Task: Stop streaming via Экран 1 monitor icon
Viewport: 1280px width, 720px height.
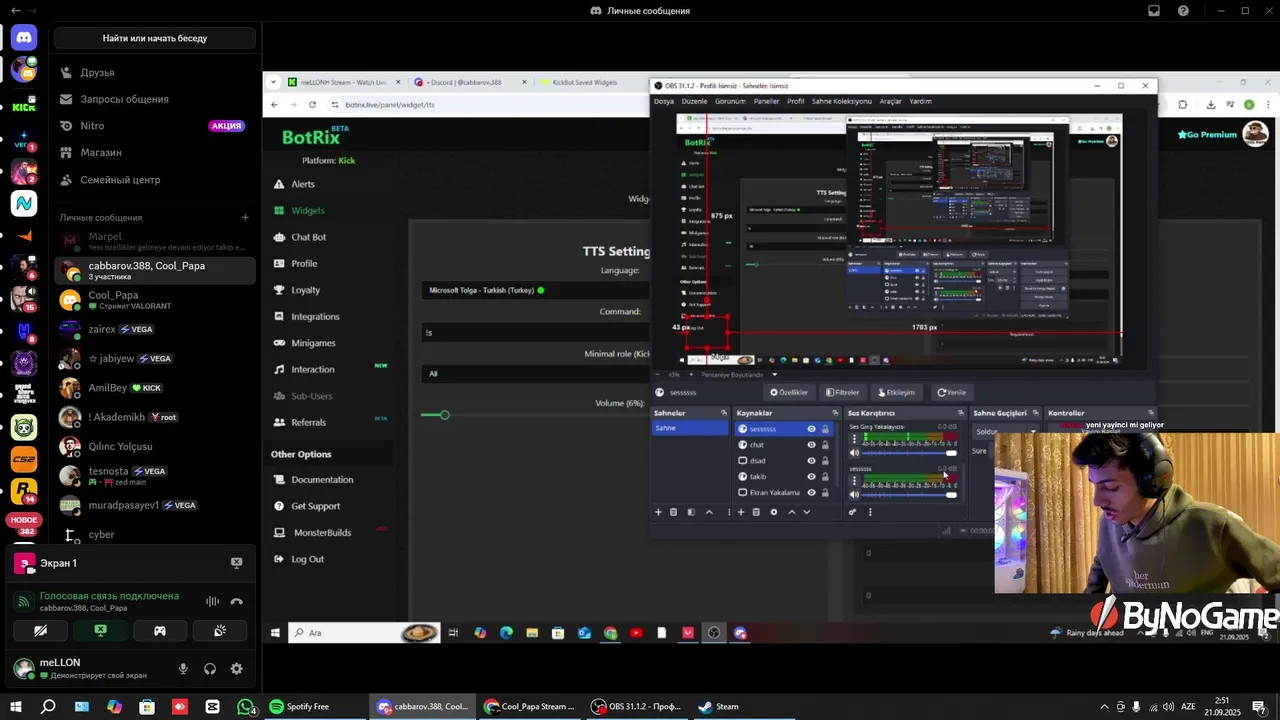Action: click(236, 563)
